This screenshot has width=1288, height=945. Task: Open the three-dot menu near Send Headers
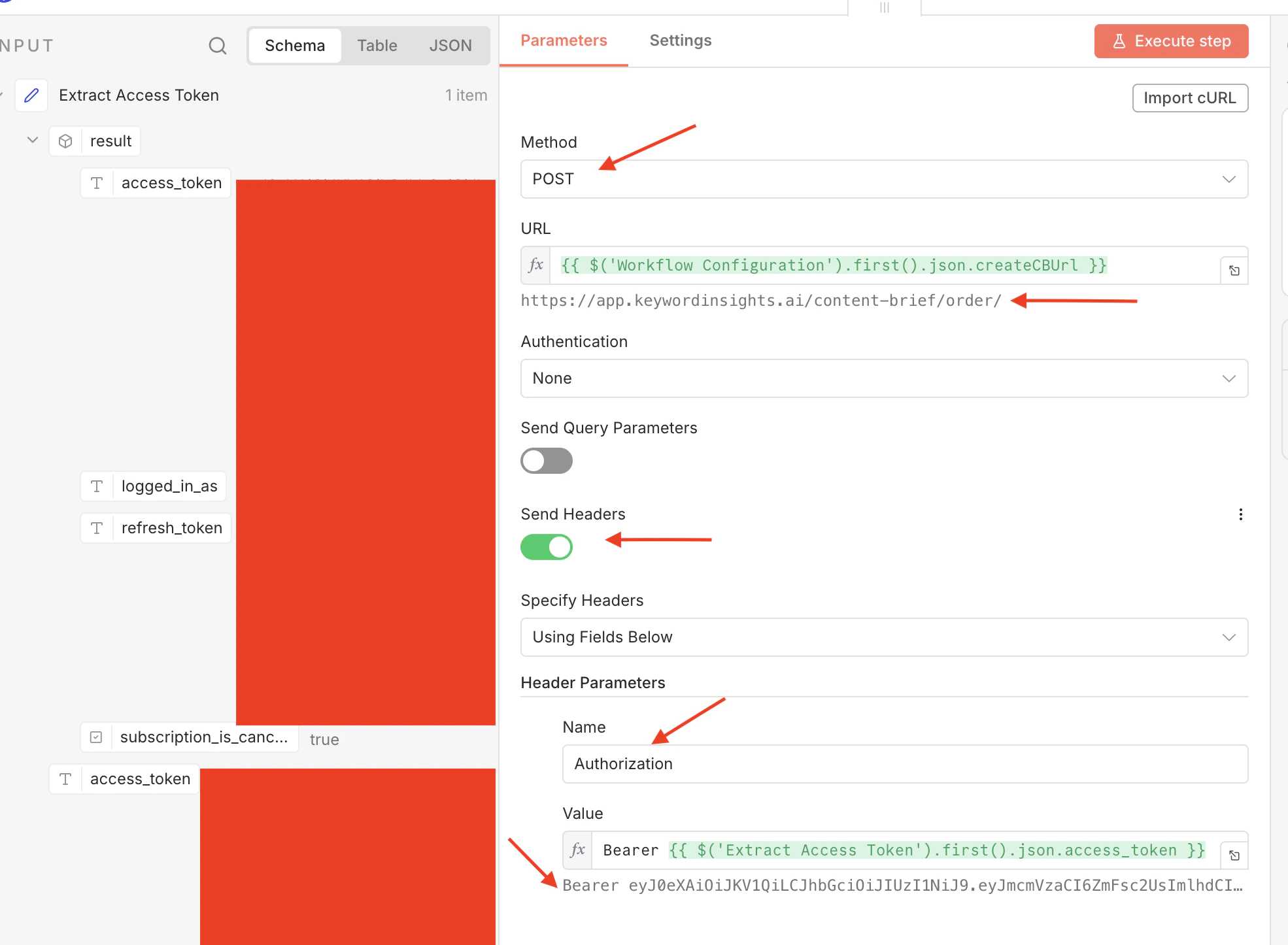click(x=1241, y=514)
